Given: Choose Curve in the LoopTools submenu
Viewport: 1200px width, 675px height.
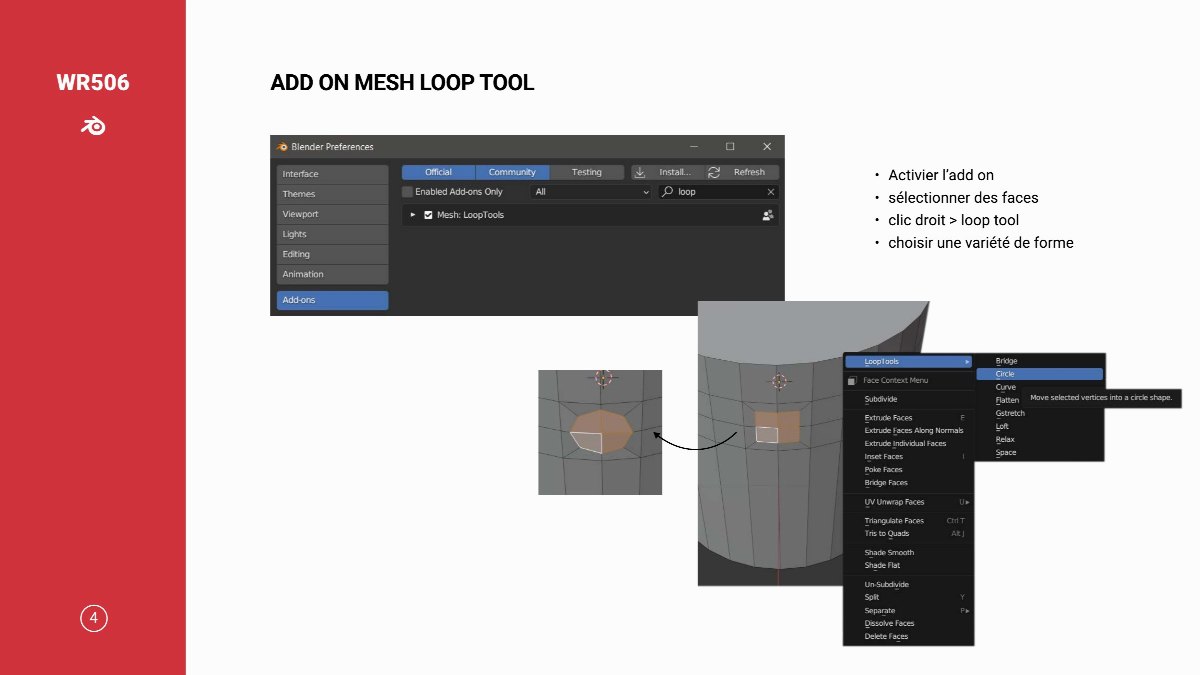Looking at the screenshot, I should click(1006, 387).
